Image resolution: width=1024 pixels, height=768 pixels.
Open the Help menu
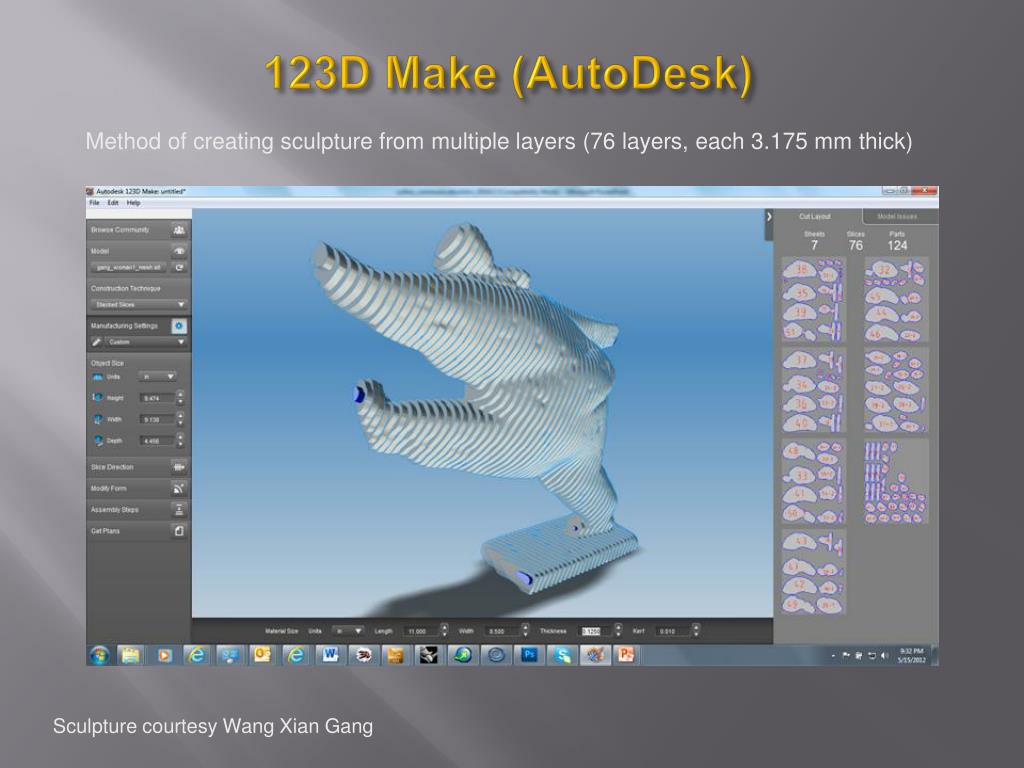coord(133,203)
